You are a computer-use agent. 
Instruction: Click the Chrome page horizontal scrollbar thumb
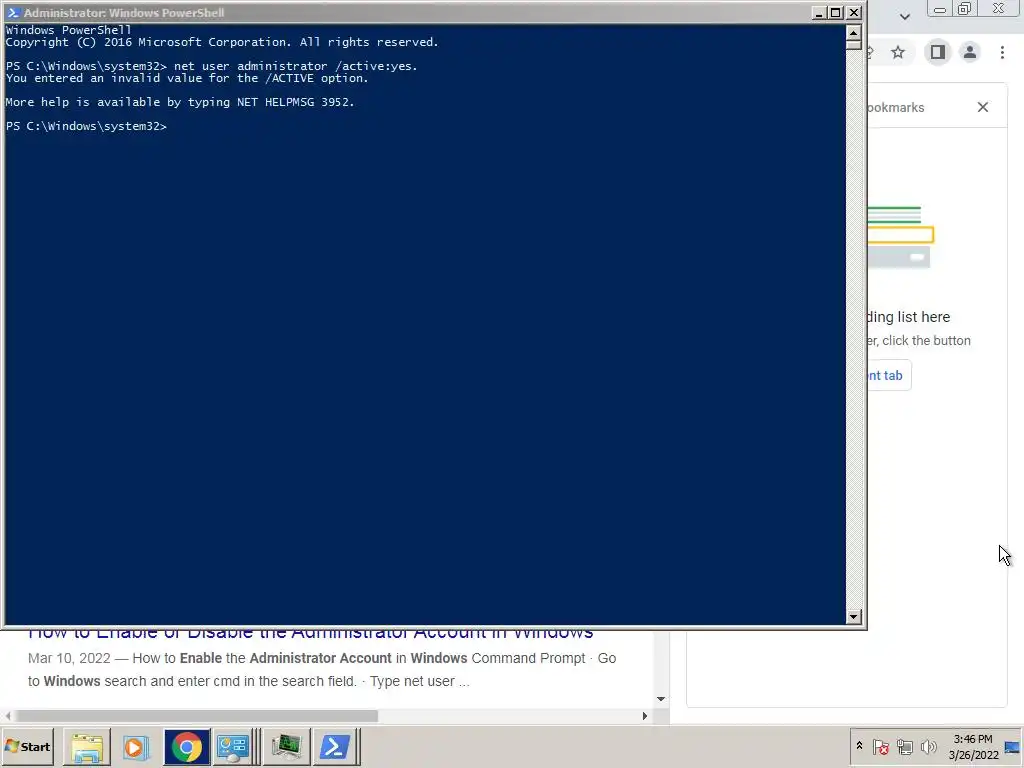196,716
